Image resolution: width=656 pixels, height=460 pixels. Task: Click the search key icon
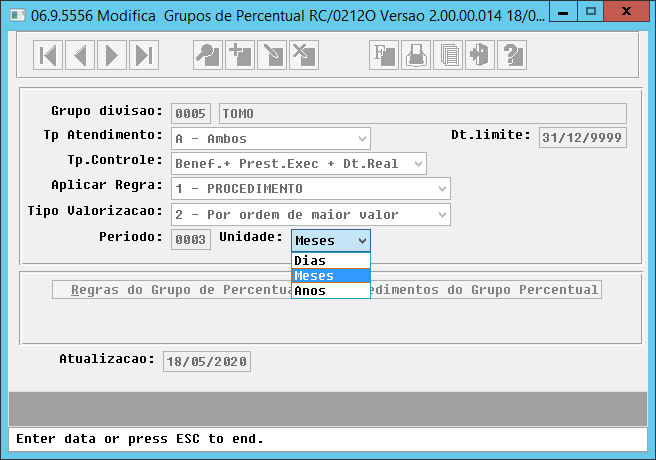208,55
